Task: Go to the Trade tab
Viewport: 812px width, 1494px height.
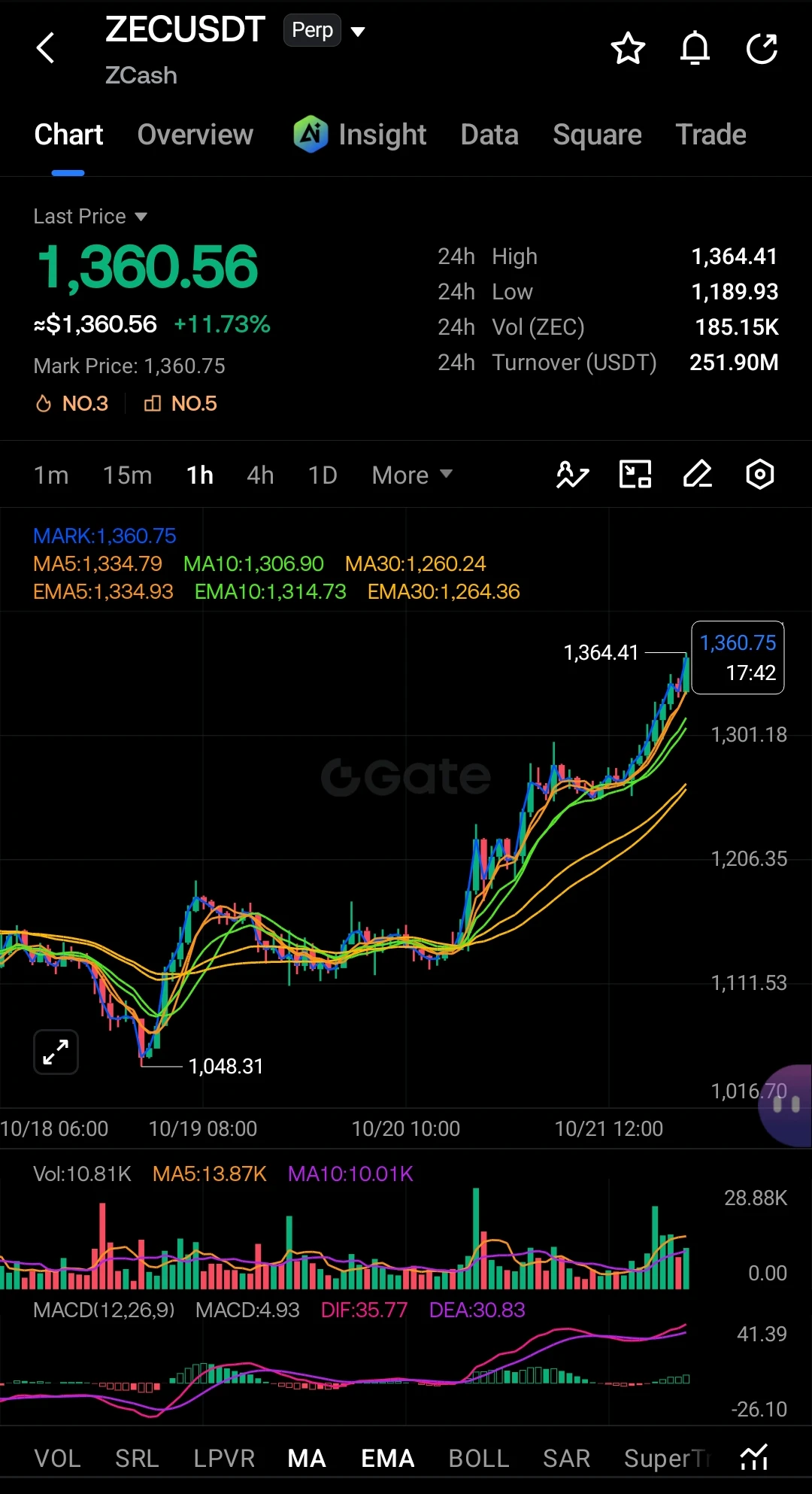Action: [x=711, y=135]
